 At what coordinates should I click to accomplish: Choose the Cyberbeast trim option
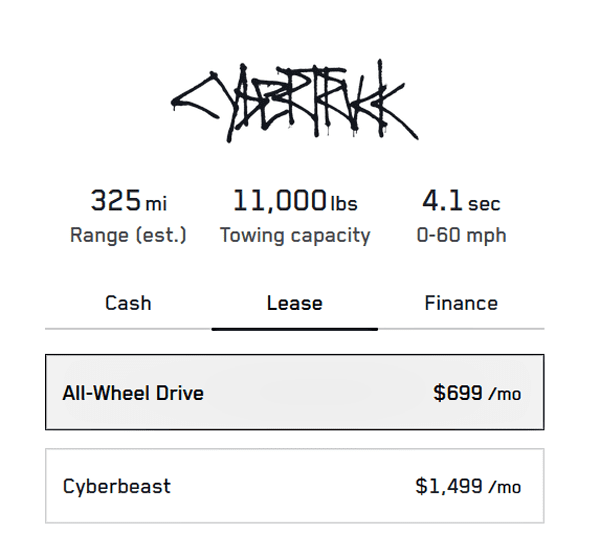pos(294,486)
